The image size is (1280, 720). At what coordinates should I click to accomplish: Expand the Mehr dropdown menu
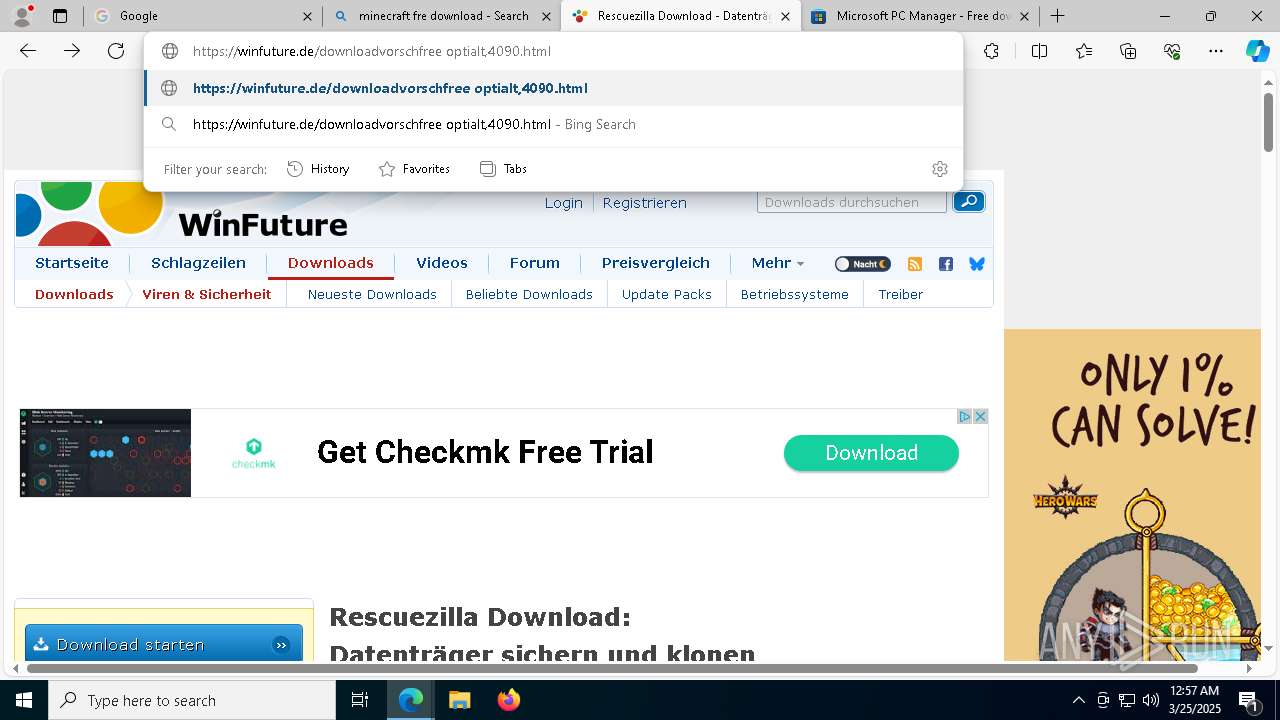(x=778, y=263)
